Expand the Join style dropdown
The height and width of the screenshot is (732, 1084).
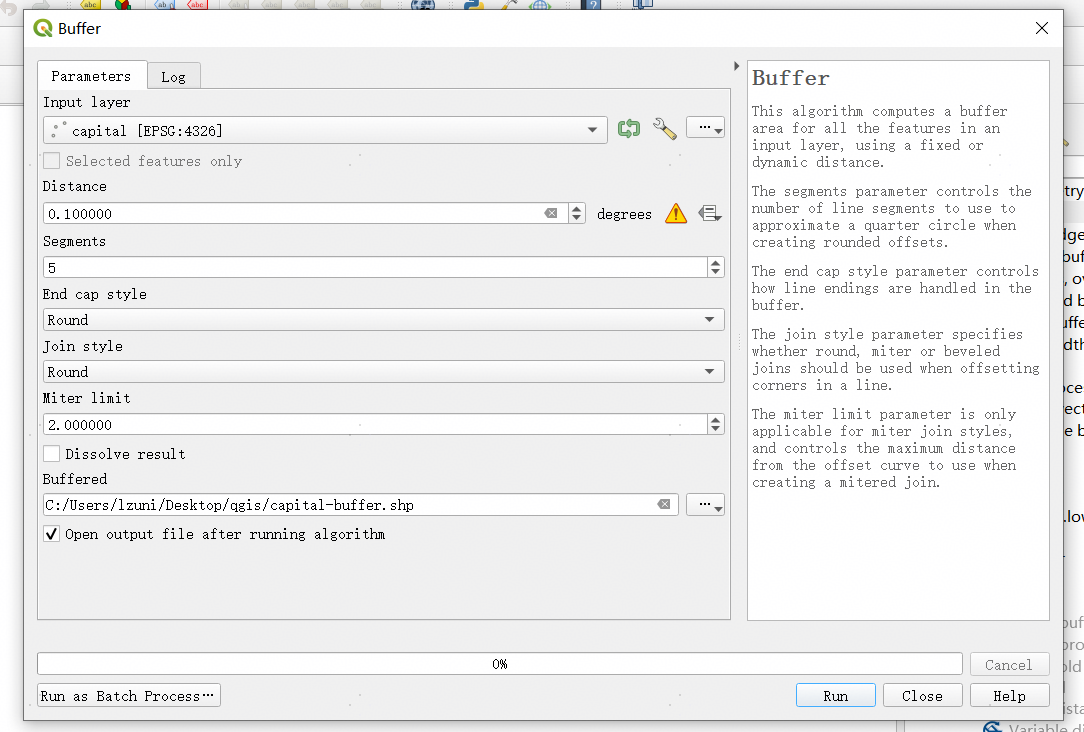pyautogui.click(x=384, y=372)
